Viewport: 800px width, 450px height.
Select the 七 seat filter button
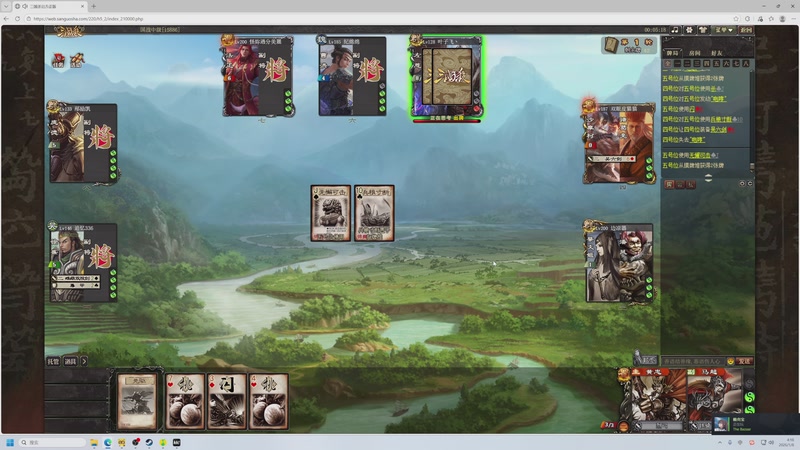click(736, 63)
